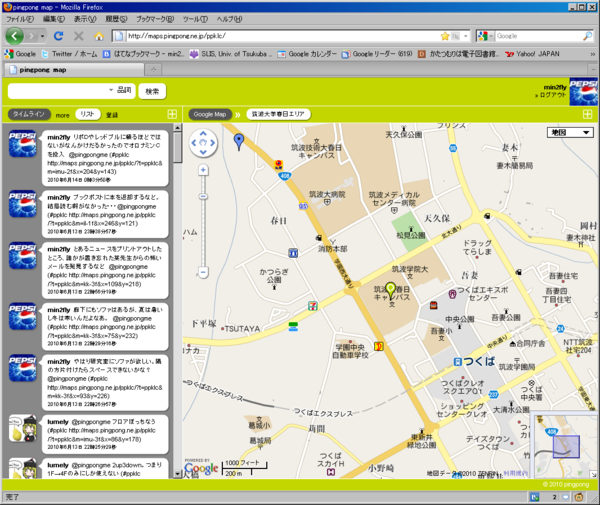Open the ツール menu
This screenshot has height=505, width=600.
point(195,19)
